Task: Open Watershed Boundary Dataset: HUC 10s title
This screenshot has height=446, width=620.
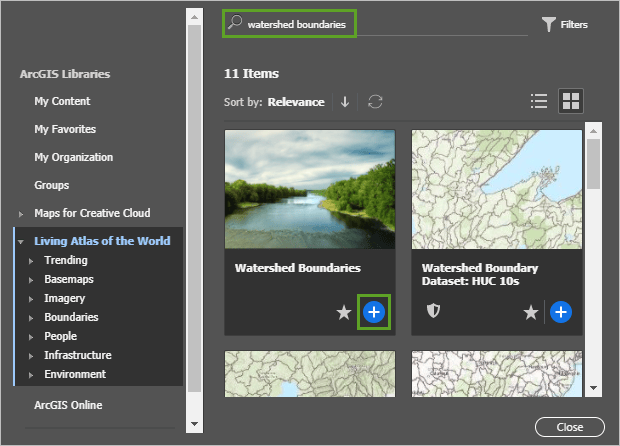Action: pyautogui.click(x=480, y=274)
